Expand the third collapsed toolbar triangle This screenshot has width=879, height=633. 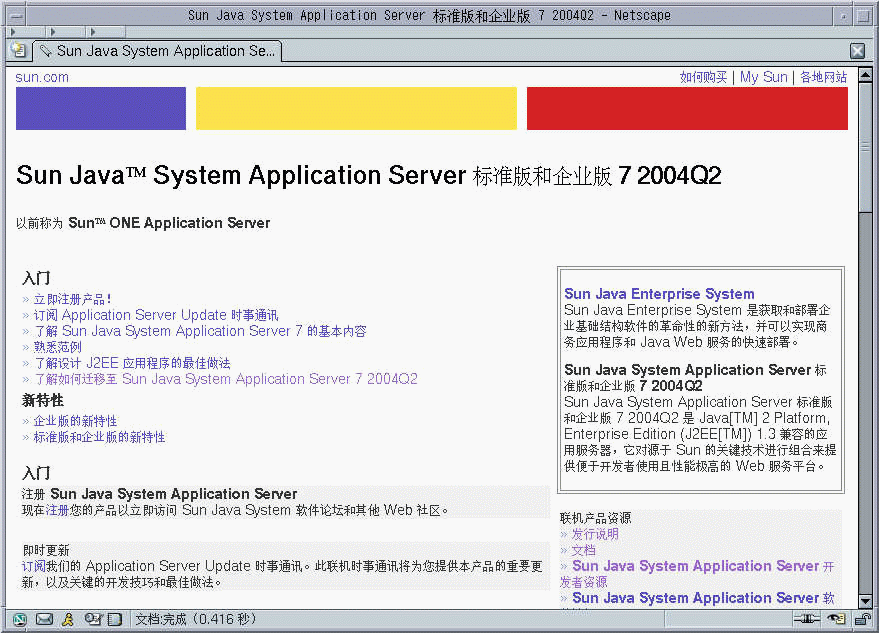point(92,32)
